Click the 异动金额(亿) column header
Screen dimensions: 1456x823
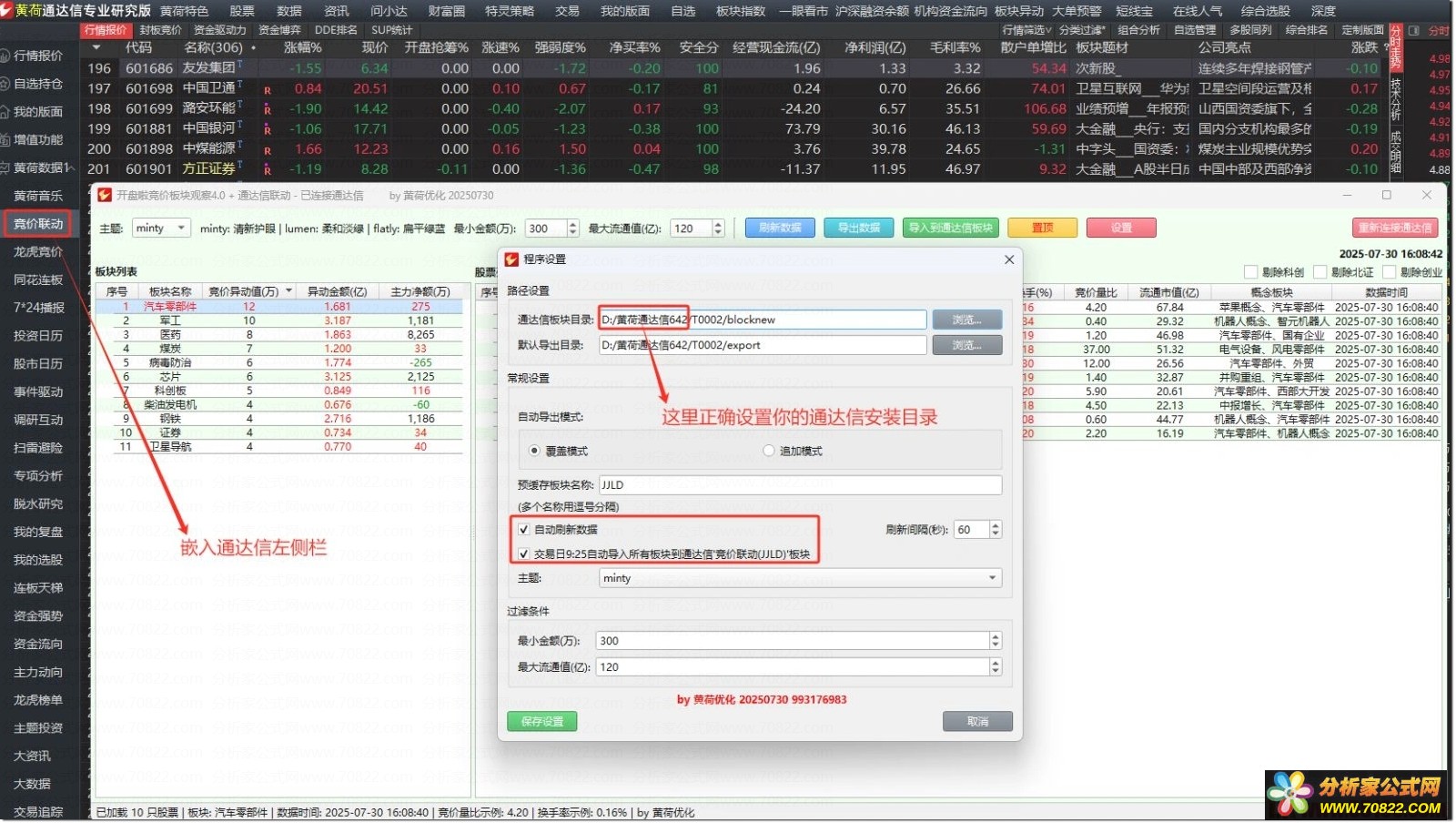[337, 291]
